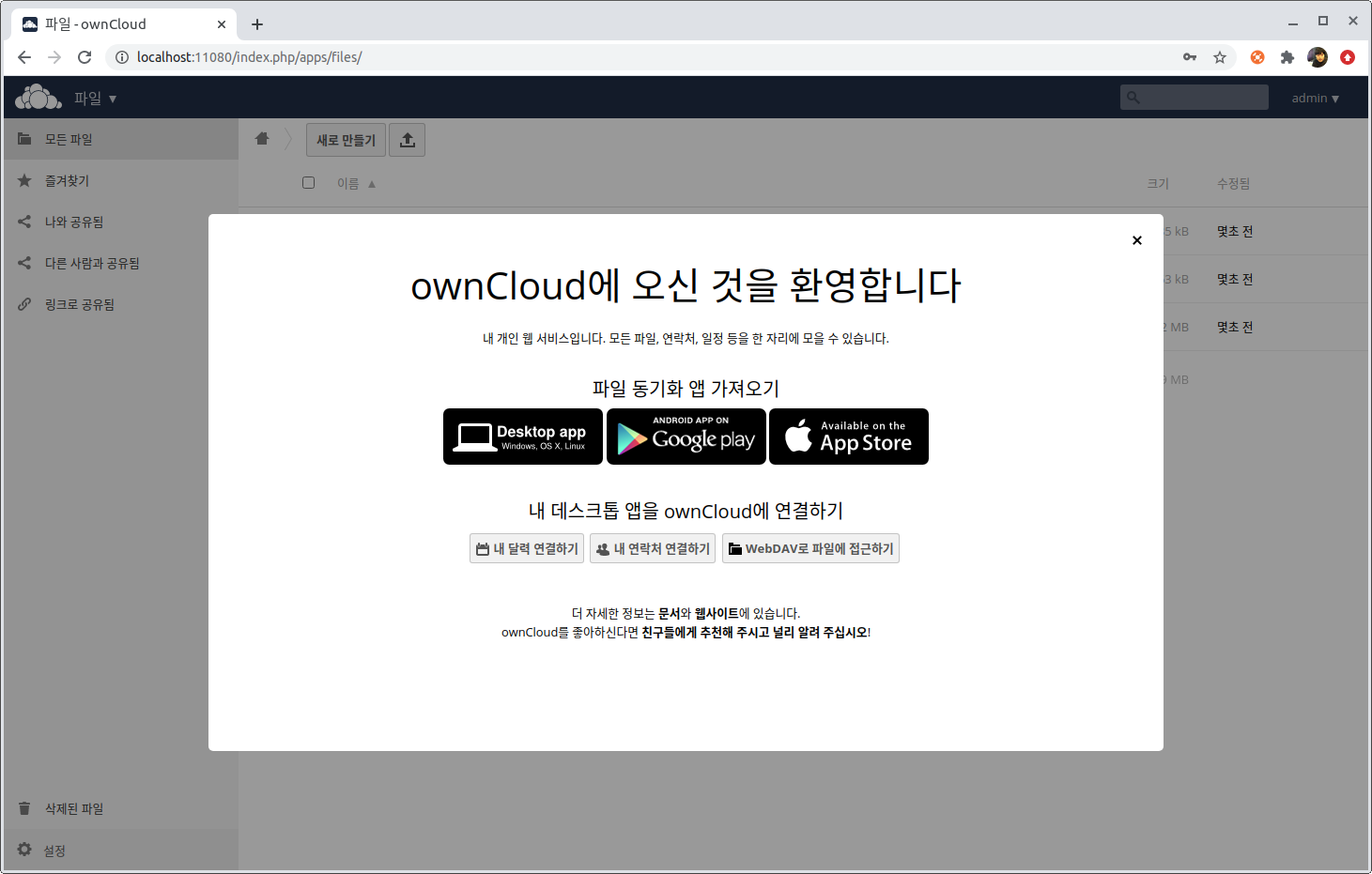Open the Chrome profile avatar
This screenshot has width=1372, height=874.
tap(1318, 57)
